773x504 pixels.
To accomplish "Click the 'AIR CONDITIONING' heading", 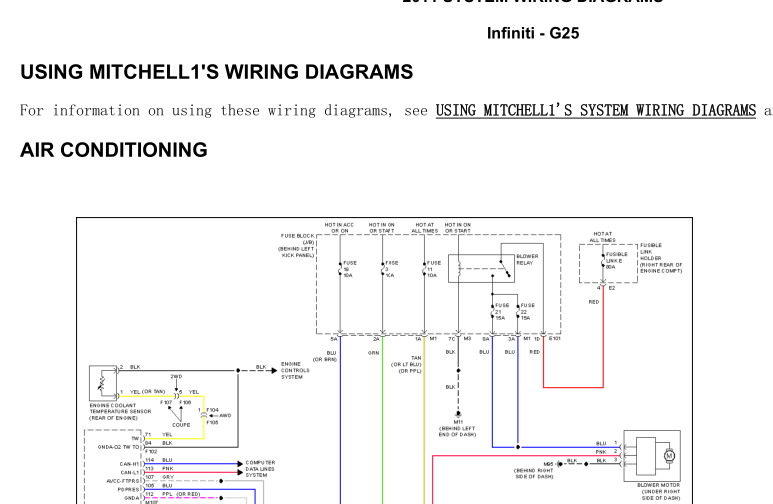I will click(x=114, y=150).
